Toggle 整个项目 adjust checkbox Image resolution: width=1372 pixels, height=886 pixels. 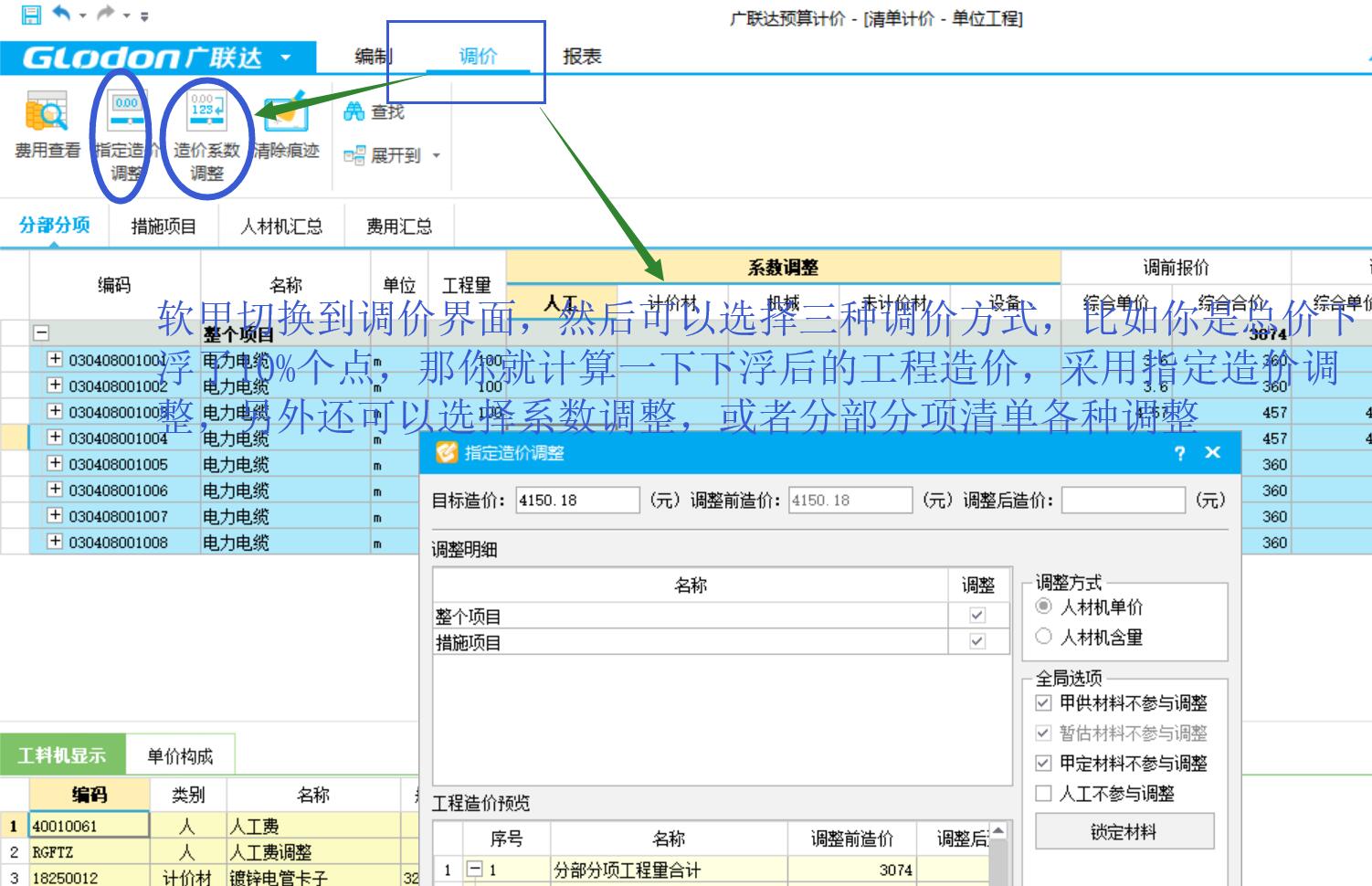pos(977,616)
